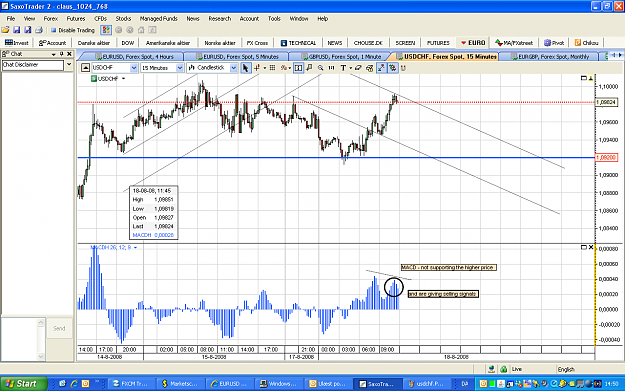Switch to EURUSD Forex Spot 4 Hours tab
Viewport: 625px width, 391px height.
(134, 57)
